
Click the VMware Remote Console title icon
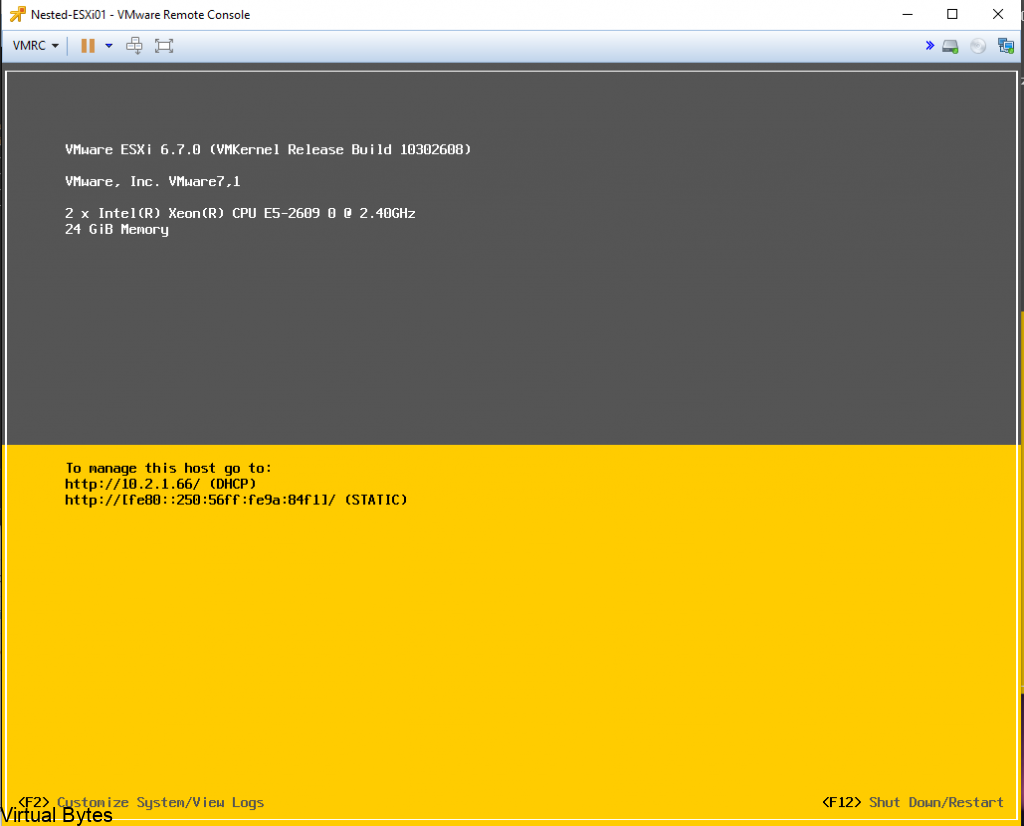[x=18, y=14]
